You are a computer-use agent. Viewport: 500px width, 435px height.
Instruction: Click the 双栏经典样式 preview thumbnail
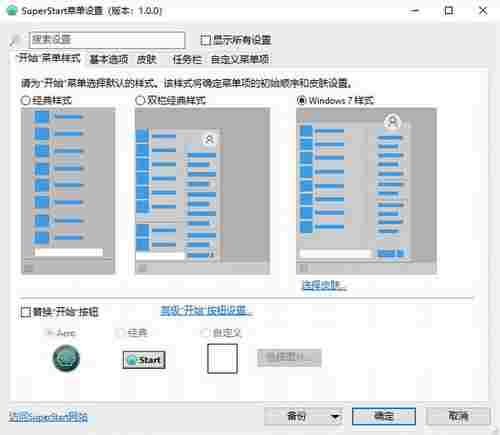tap(202, 191)
